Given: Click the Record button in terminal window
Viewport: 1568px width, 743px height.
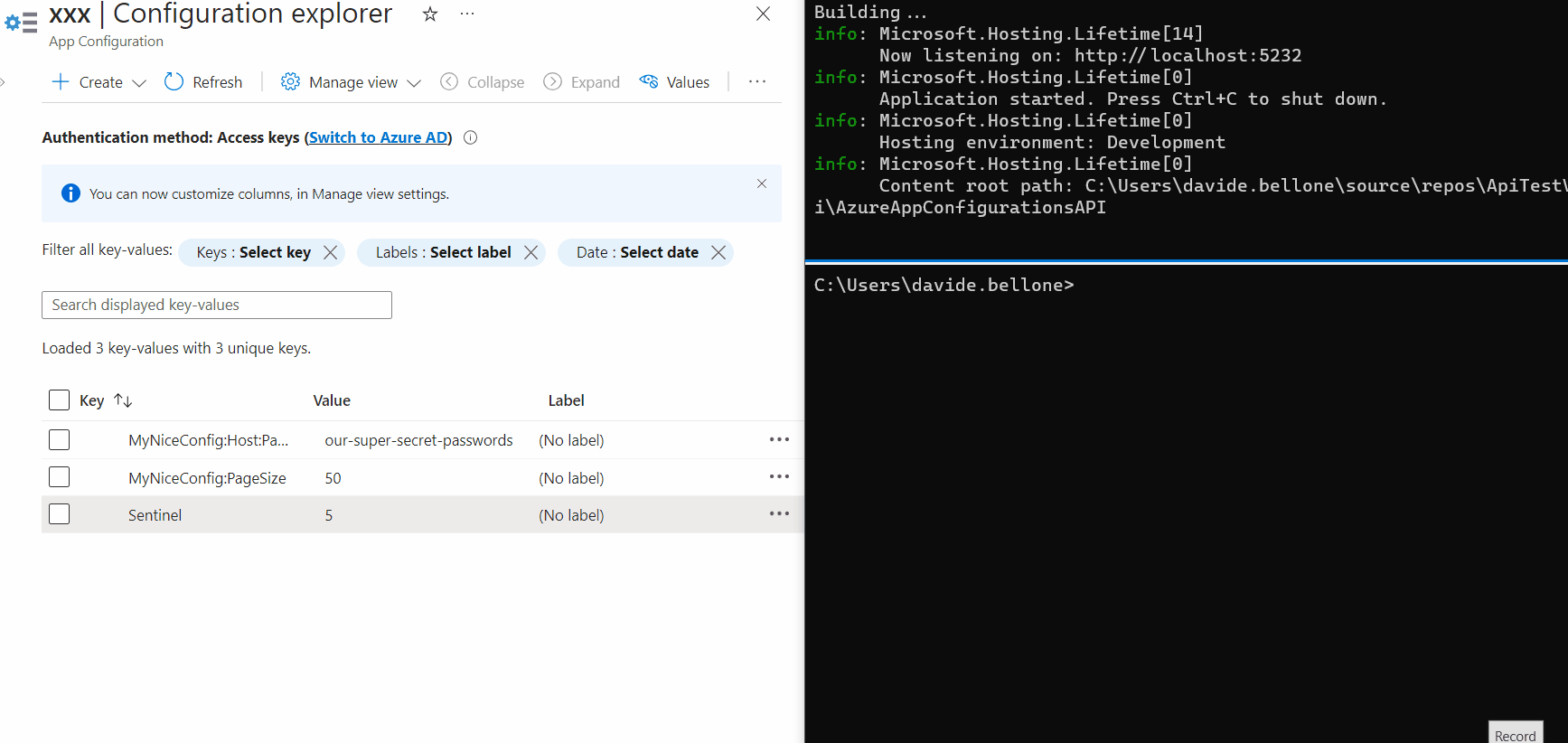Looking at the screenshot, I should coord(1516,733).
